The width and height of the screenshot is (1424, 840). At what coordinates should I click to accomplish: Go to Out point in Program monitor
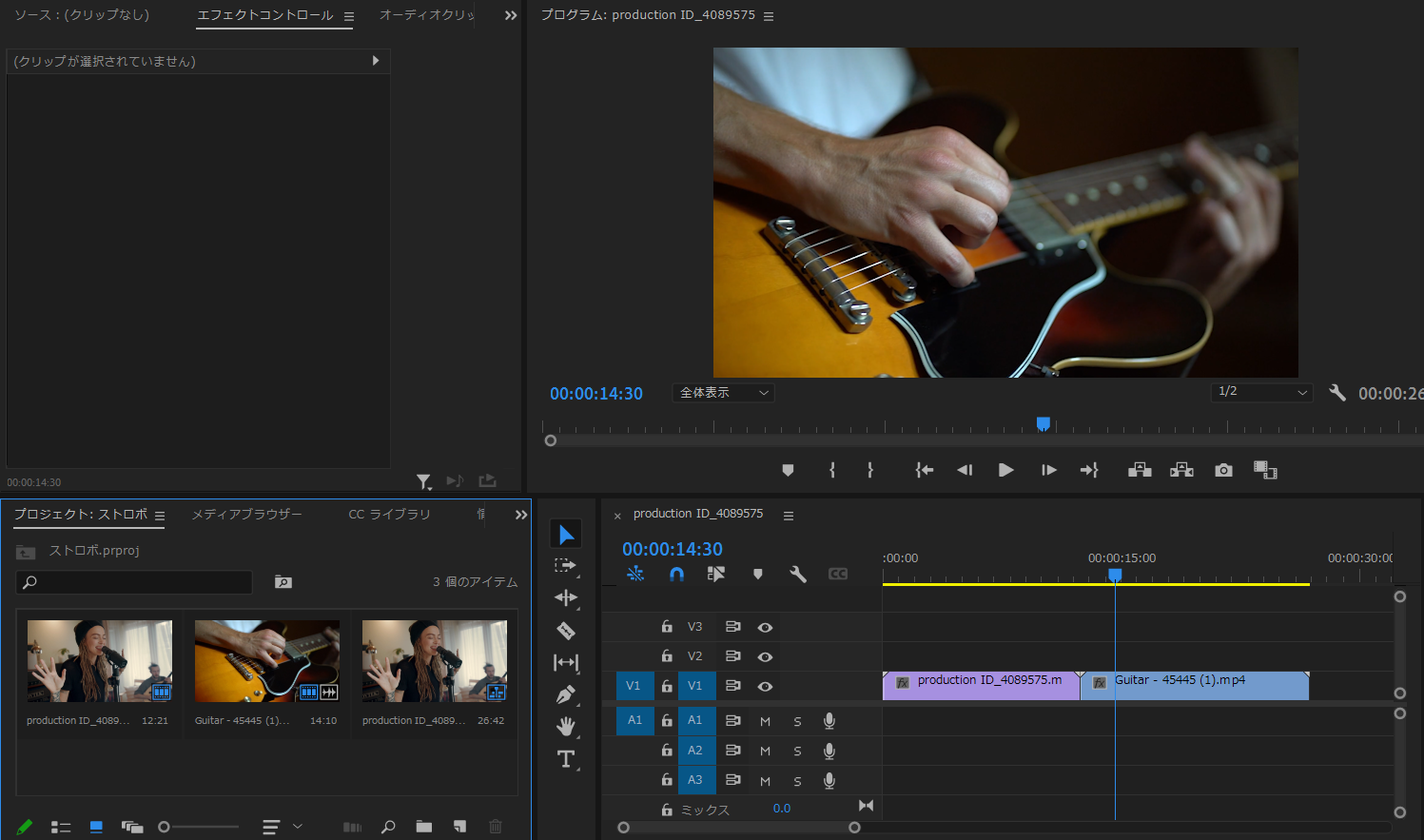click(x=1089, y=470)
